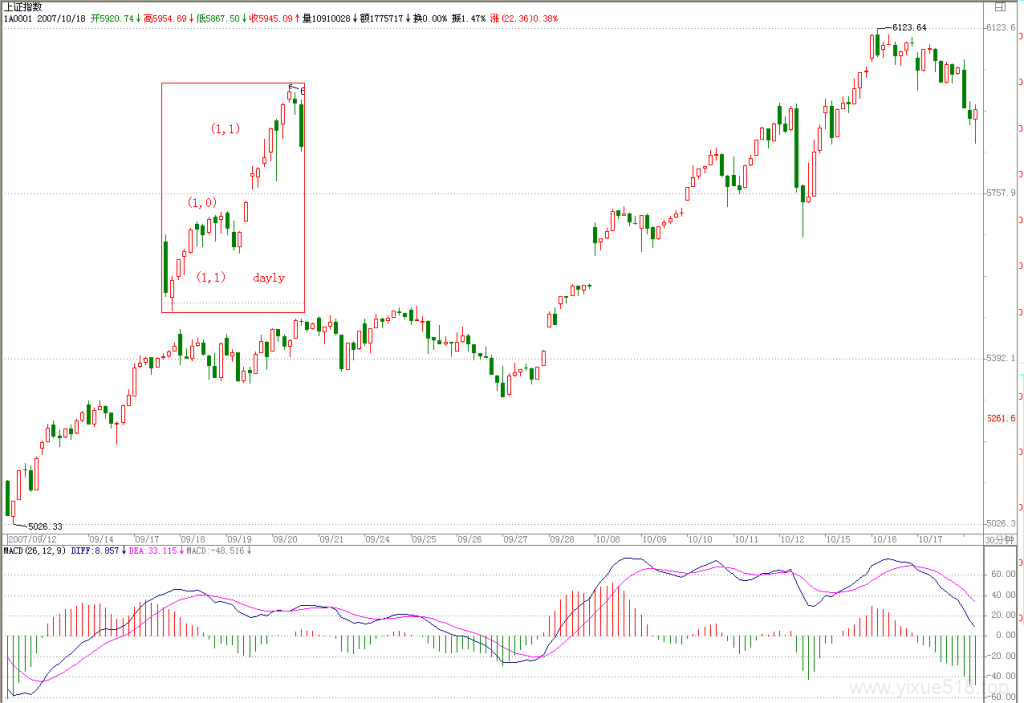
Task: Select the 09/21 date marker on time axis
Action: (x=331, y=540)
